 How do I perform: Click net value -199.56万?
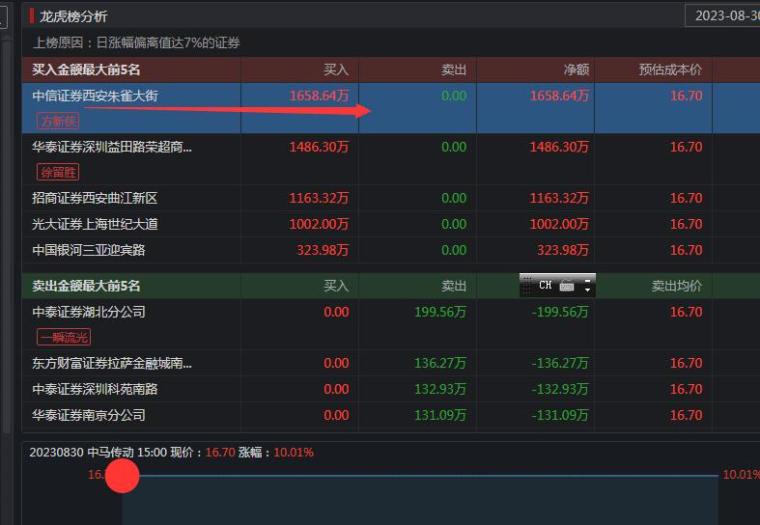pos(560,312)
